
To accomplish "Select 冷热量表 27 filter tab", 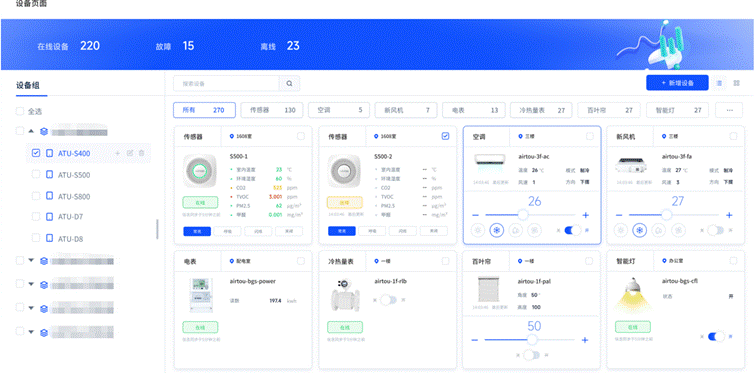I will click(541, 110).
